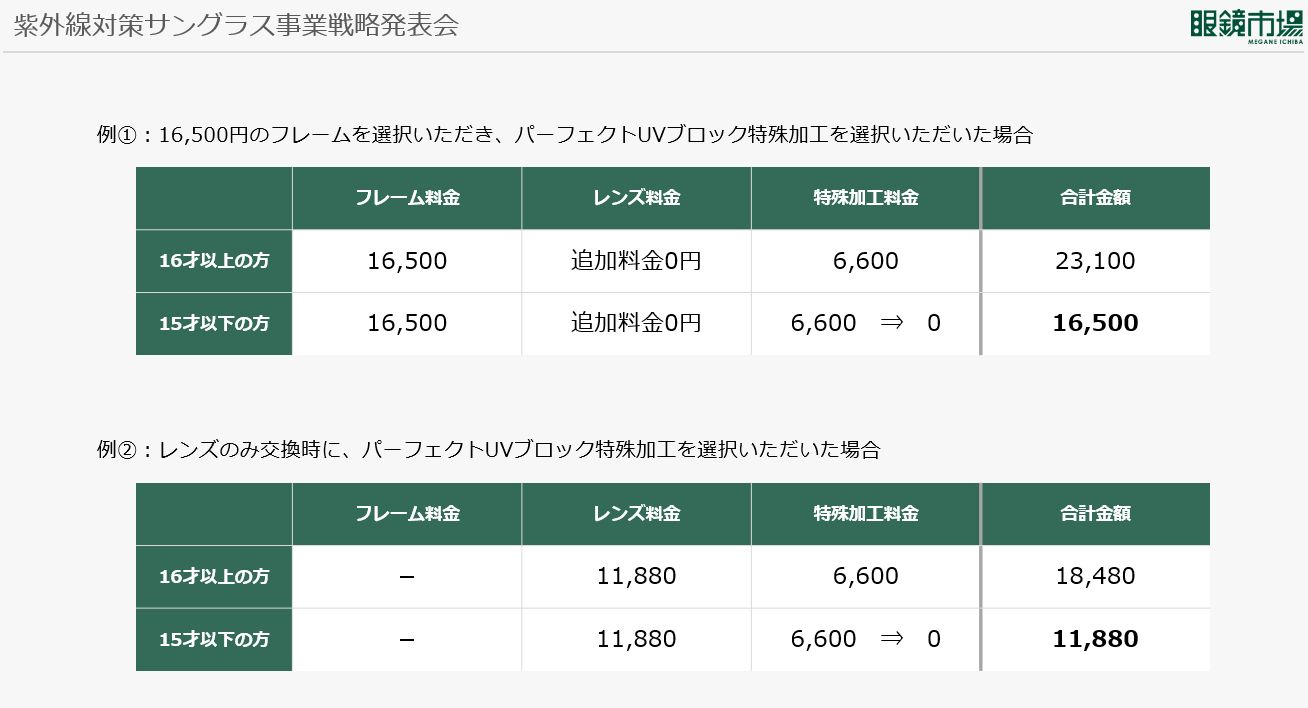This screenshot has height=708, width=1308.
Task: Select the 例① description heading text
Action: (565, 135)
